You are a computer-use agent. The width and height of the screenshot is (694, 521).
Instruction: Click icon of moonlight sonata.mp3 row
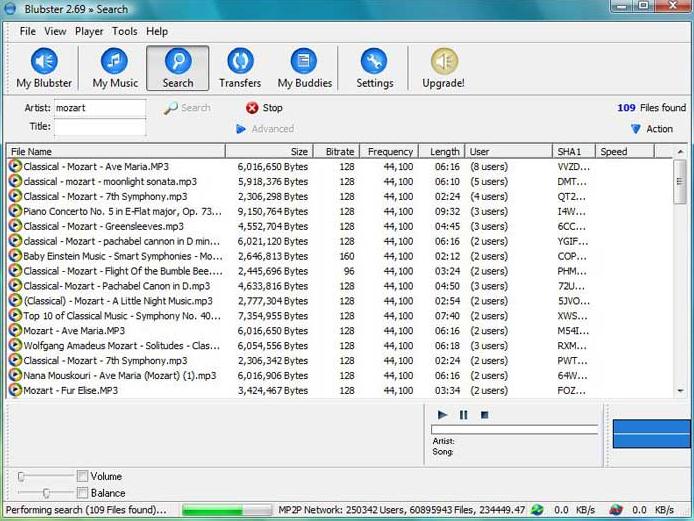(15, 181)
